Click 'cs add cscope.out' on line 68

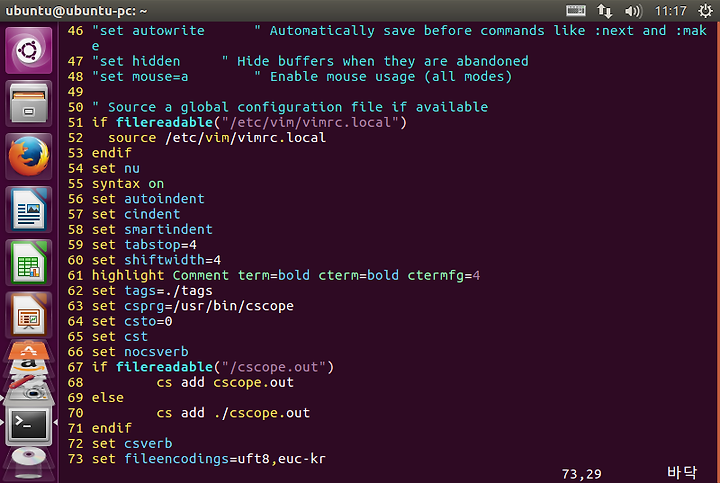coord(225,382)
